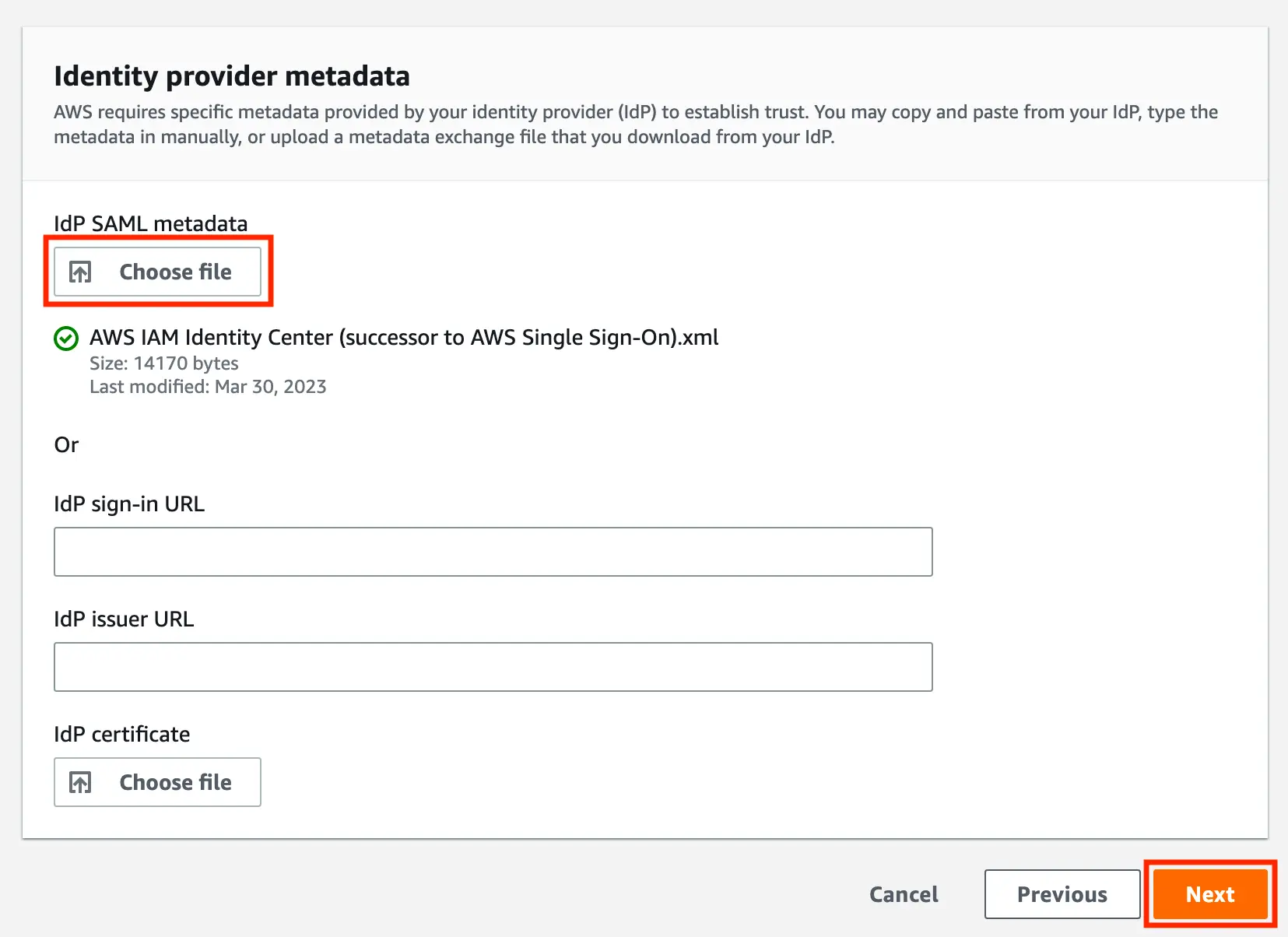
Task: Click green checkmark beside uploaded XML file
Action: coord(66,339)
